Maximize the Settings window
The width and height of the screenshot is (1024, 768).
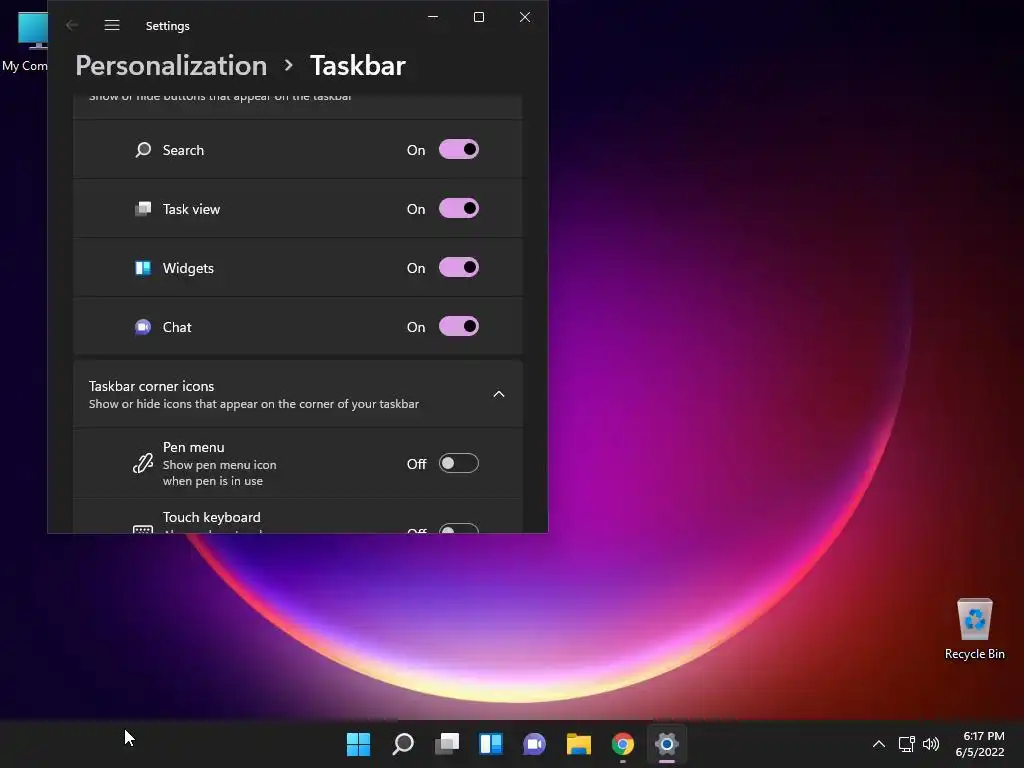479,17
